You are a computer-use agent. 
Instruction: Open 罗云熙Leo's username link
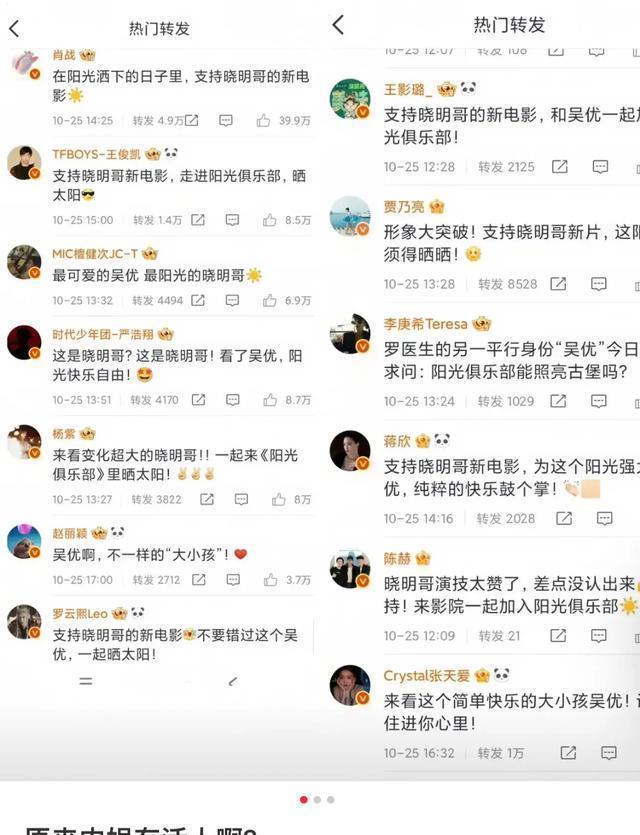(80, 613)
